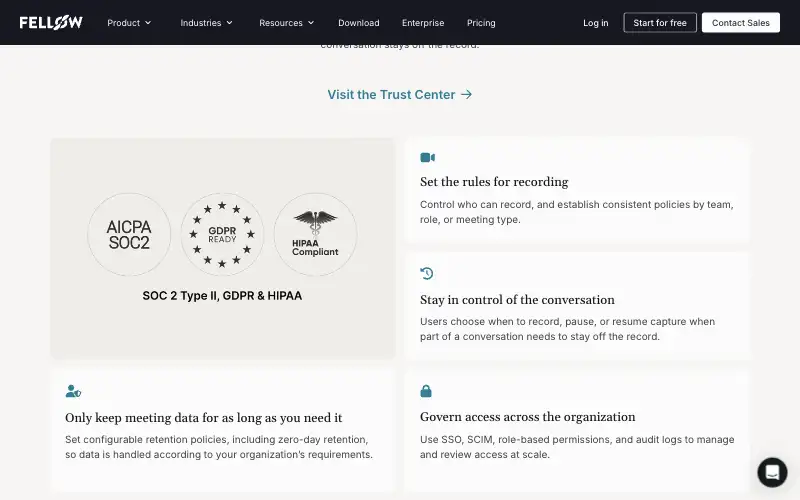Click the history clock icon above Stay in control
The width and height of the screenshot is (800, 500).
click(427, 273)
